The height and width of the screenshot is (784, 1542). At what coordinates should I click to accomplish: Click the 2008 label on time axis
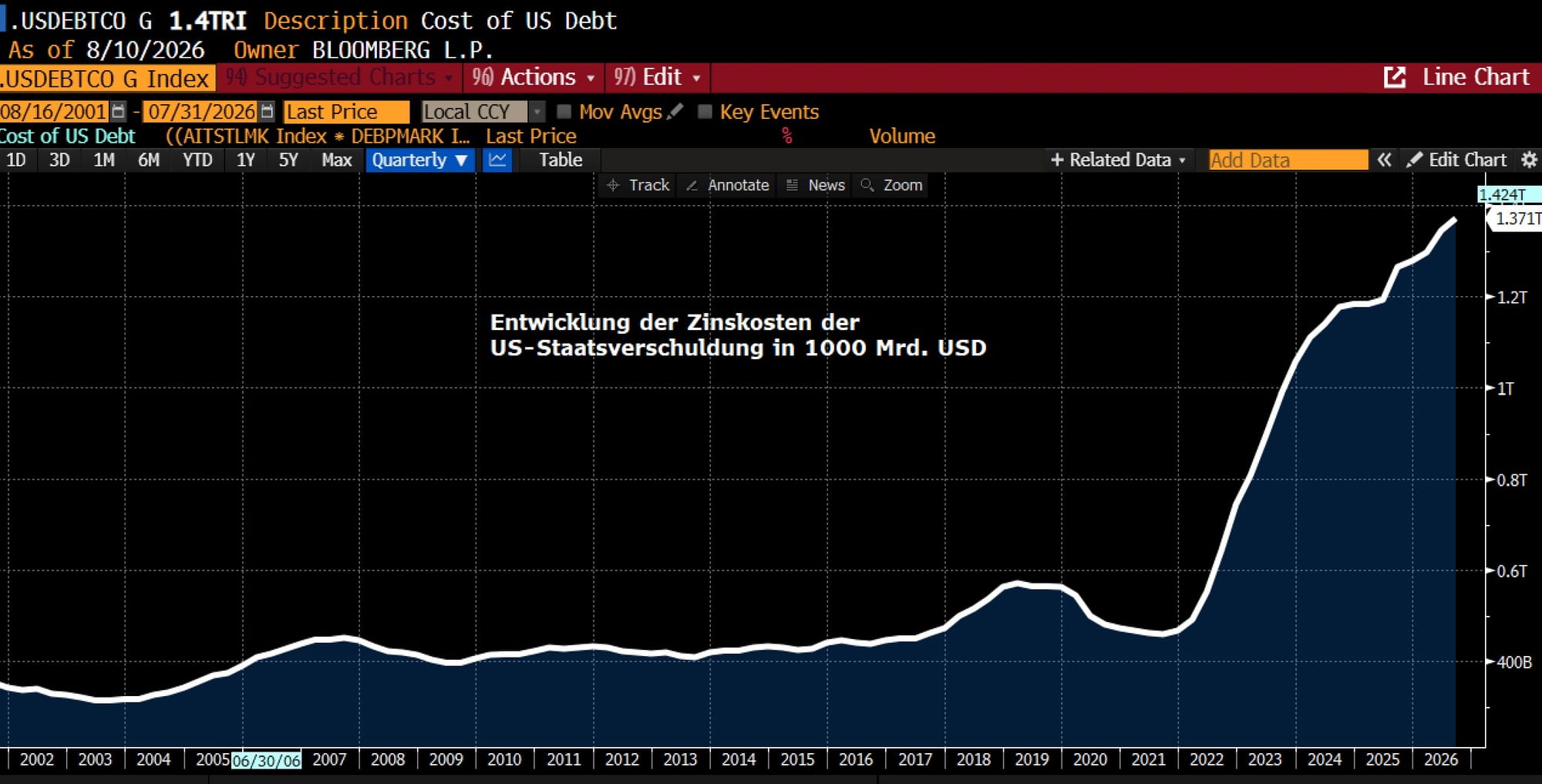388,759
